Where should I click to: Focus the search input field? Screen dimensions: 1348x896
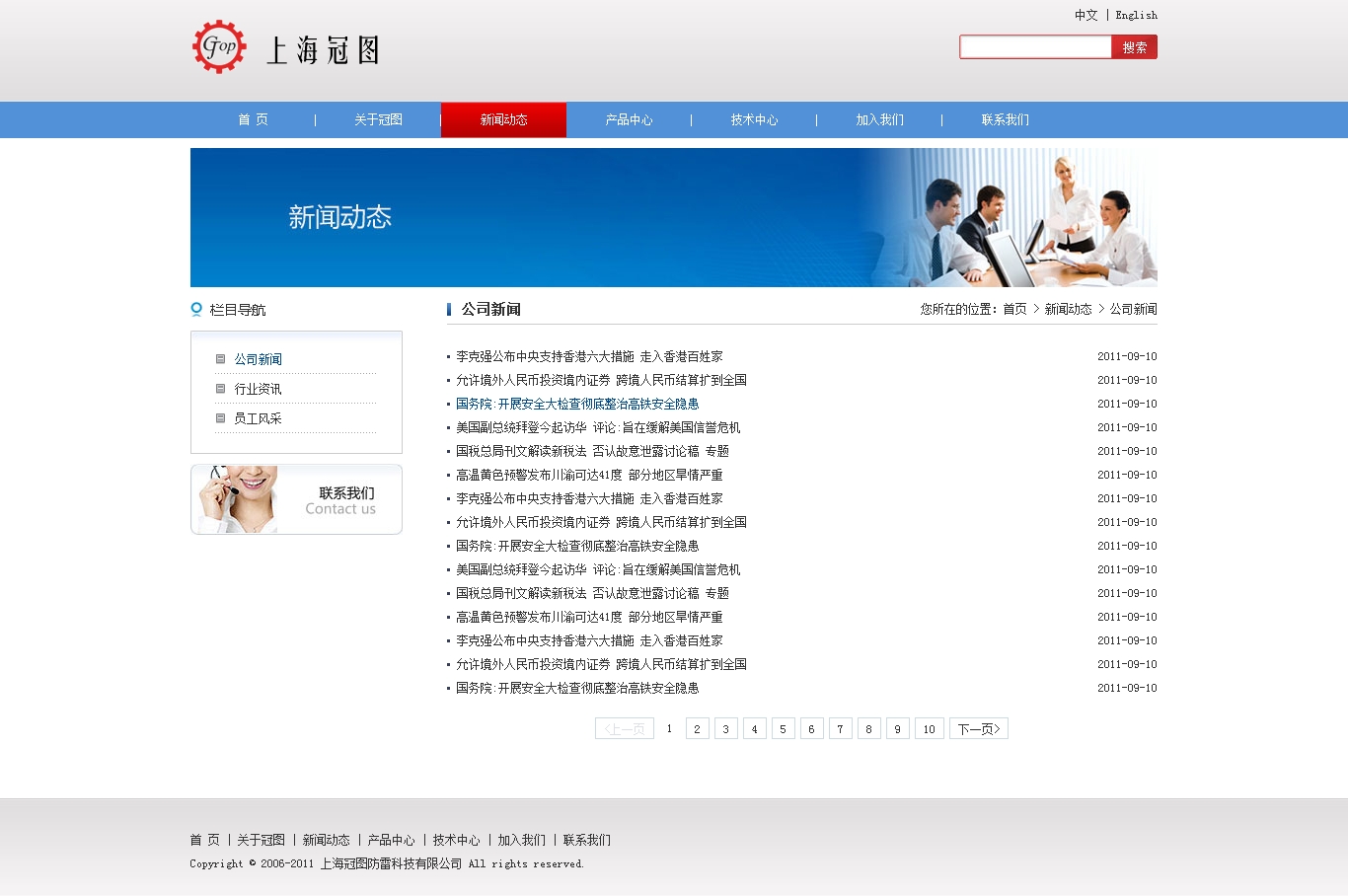click(x=1035, y=47)
